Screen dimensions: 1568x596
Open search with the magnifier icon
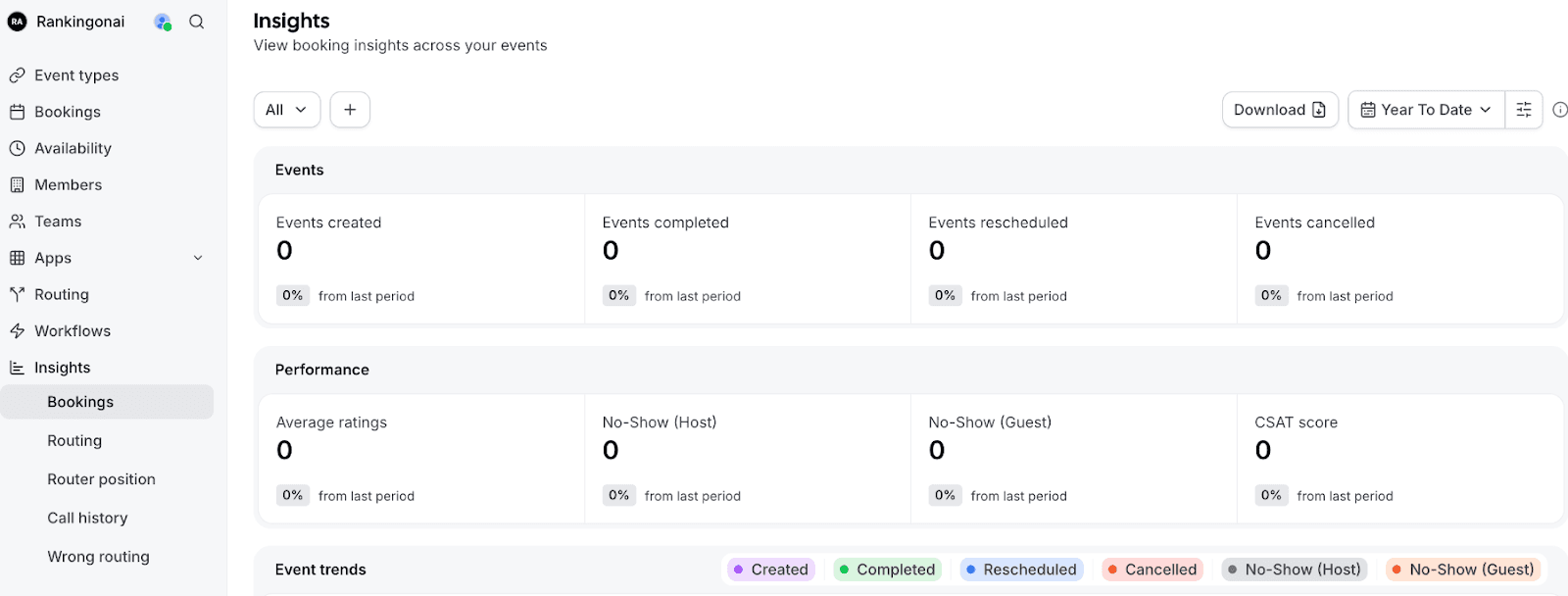[197, 21]
